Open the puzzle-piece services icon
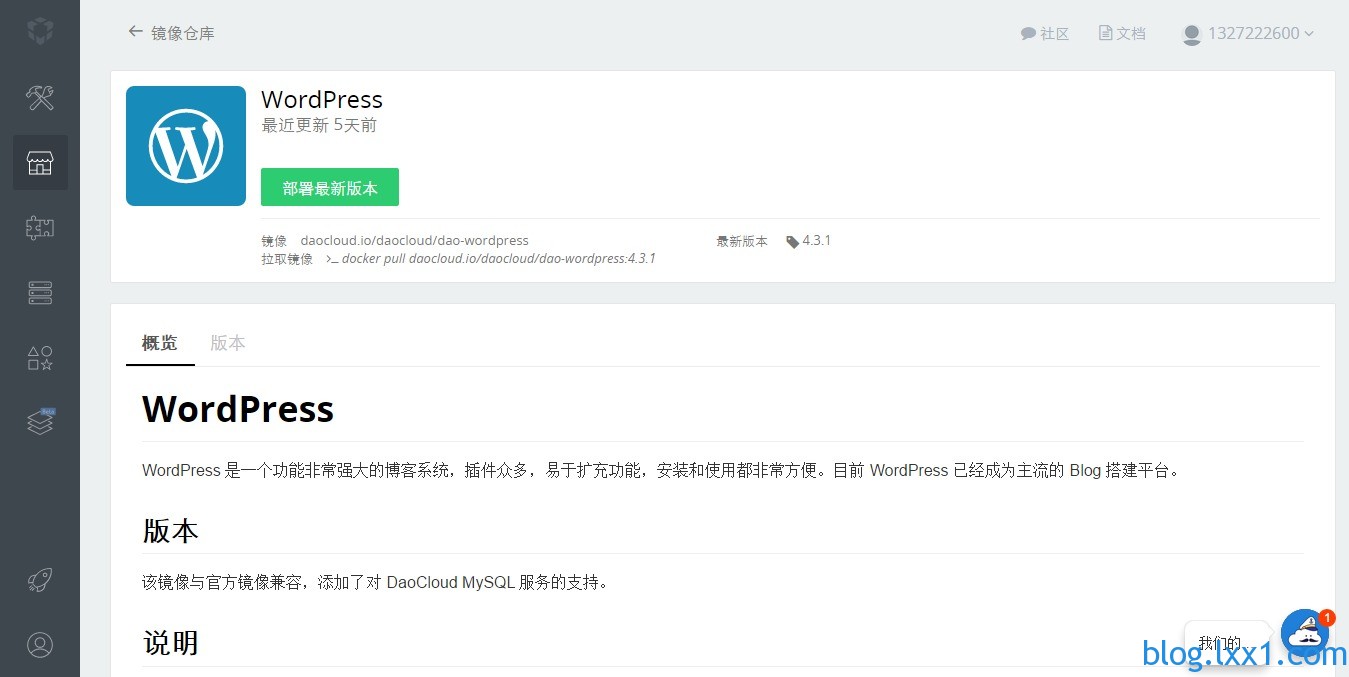 (40, 227)
